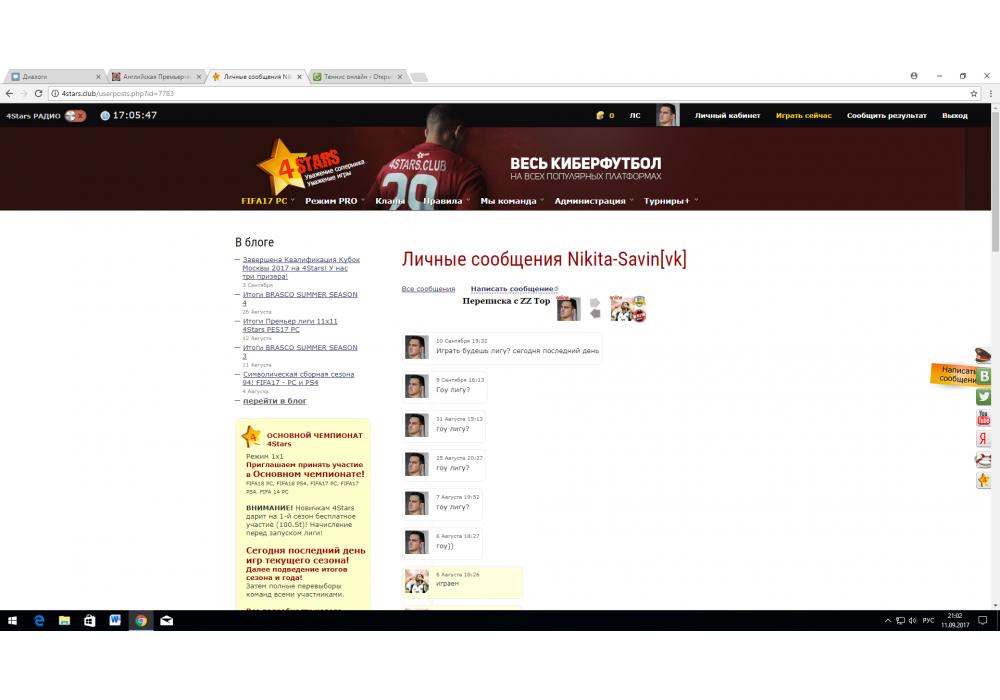This screenshot has height=700, width=1000.
Task: Toggle the 4Stars Radio player switch
Action: 76,116
